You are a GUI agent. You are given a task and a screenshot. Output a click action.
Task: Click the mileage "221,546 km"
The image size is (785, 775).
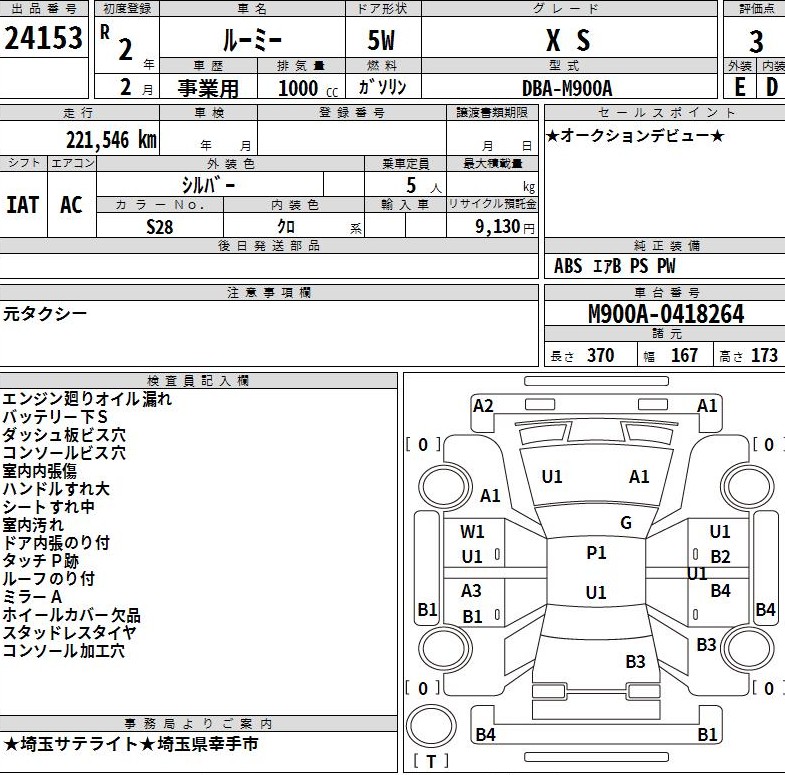point(111,140)
